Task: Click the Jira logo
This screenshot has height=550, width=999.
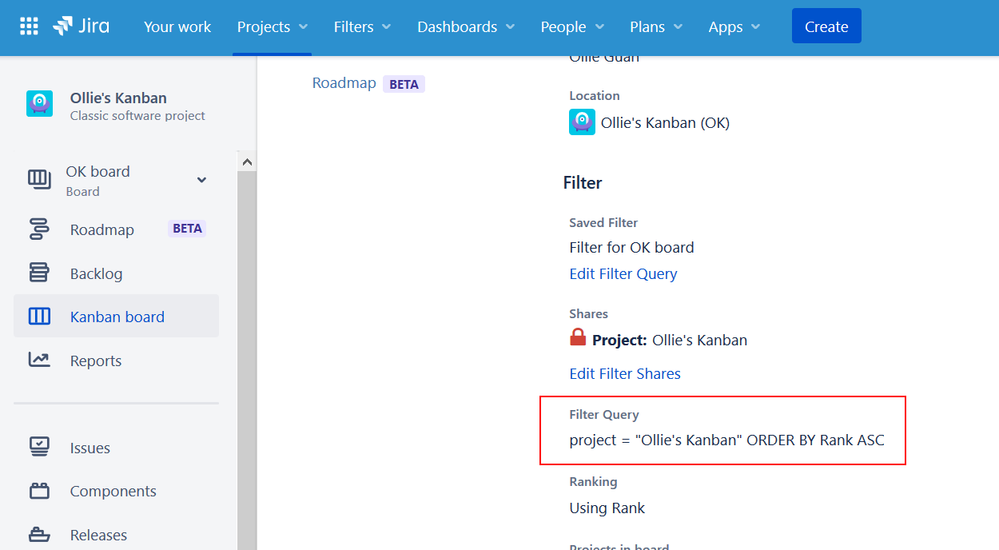Action: pos(81,26)
